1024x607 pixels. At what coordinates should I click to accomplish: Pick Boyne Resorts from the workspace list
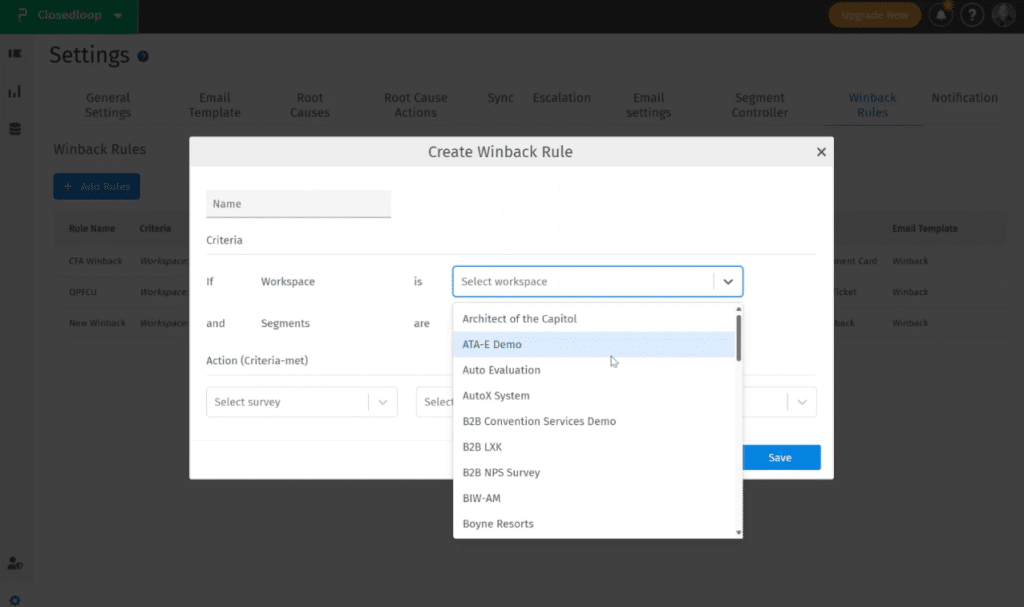pos(498,524)
